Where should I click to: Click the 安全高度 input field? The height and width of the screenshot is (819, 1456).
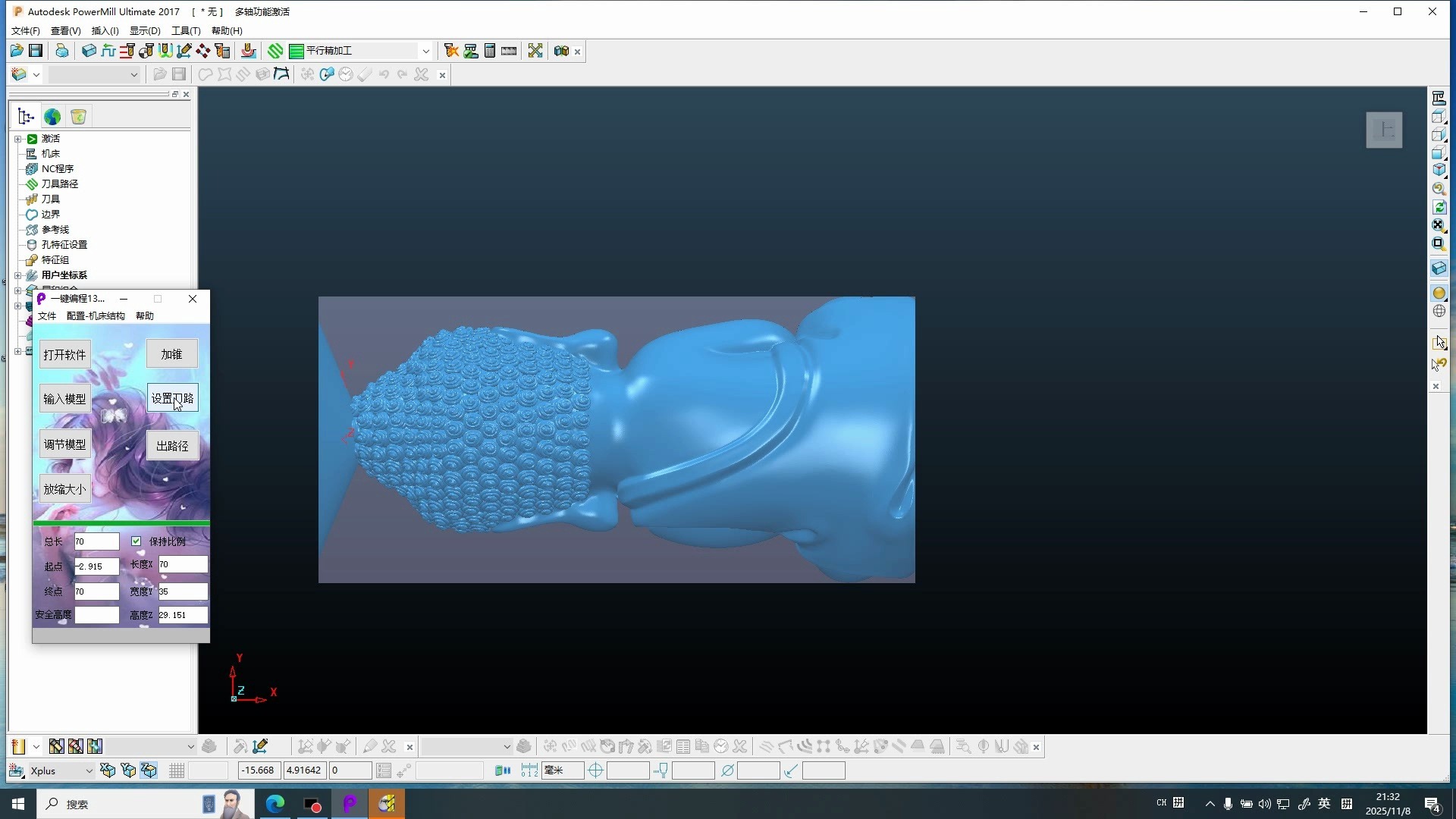96,615
